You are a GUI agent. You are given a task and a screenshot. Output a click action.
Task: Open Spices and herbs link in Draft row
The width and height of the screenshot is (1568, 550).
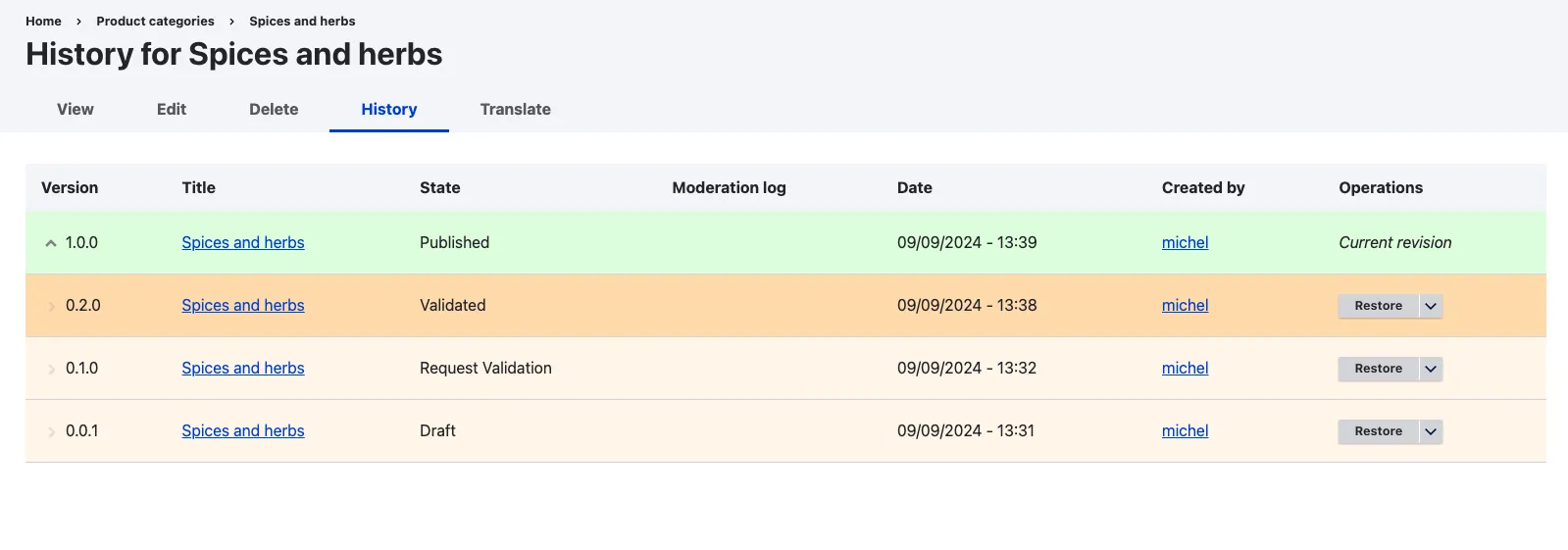tap(243, 431)
